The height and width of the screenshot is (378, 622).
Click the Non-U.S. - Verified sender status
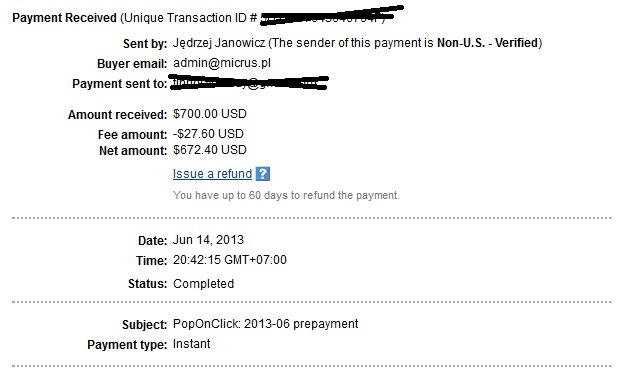(488, 43)
